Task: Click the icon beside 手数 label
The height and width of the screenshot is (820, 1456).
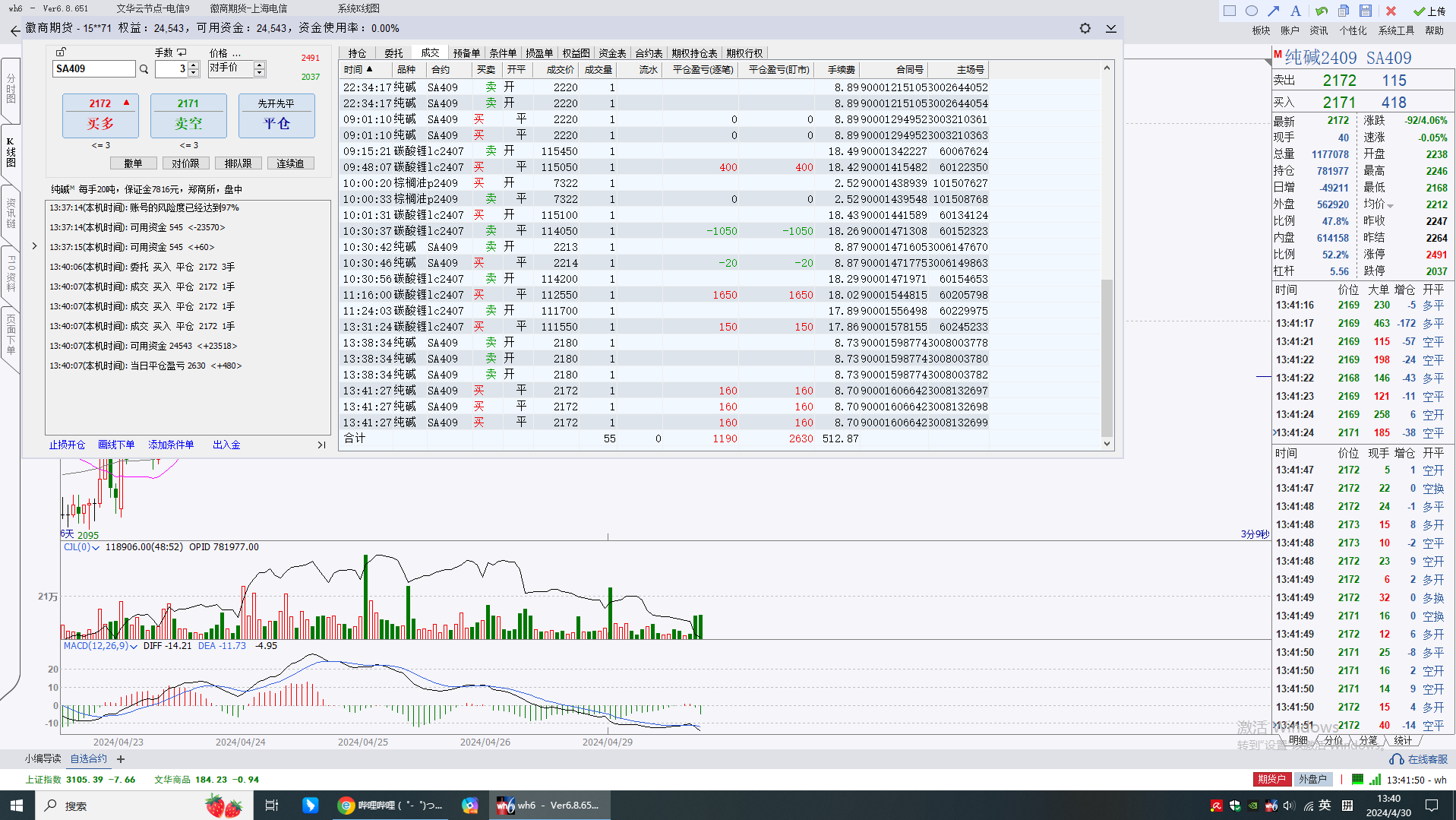Action: (x=182, y=52)
